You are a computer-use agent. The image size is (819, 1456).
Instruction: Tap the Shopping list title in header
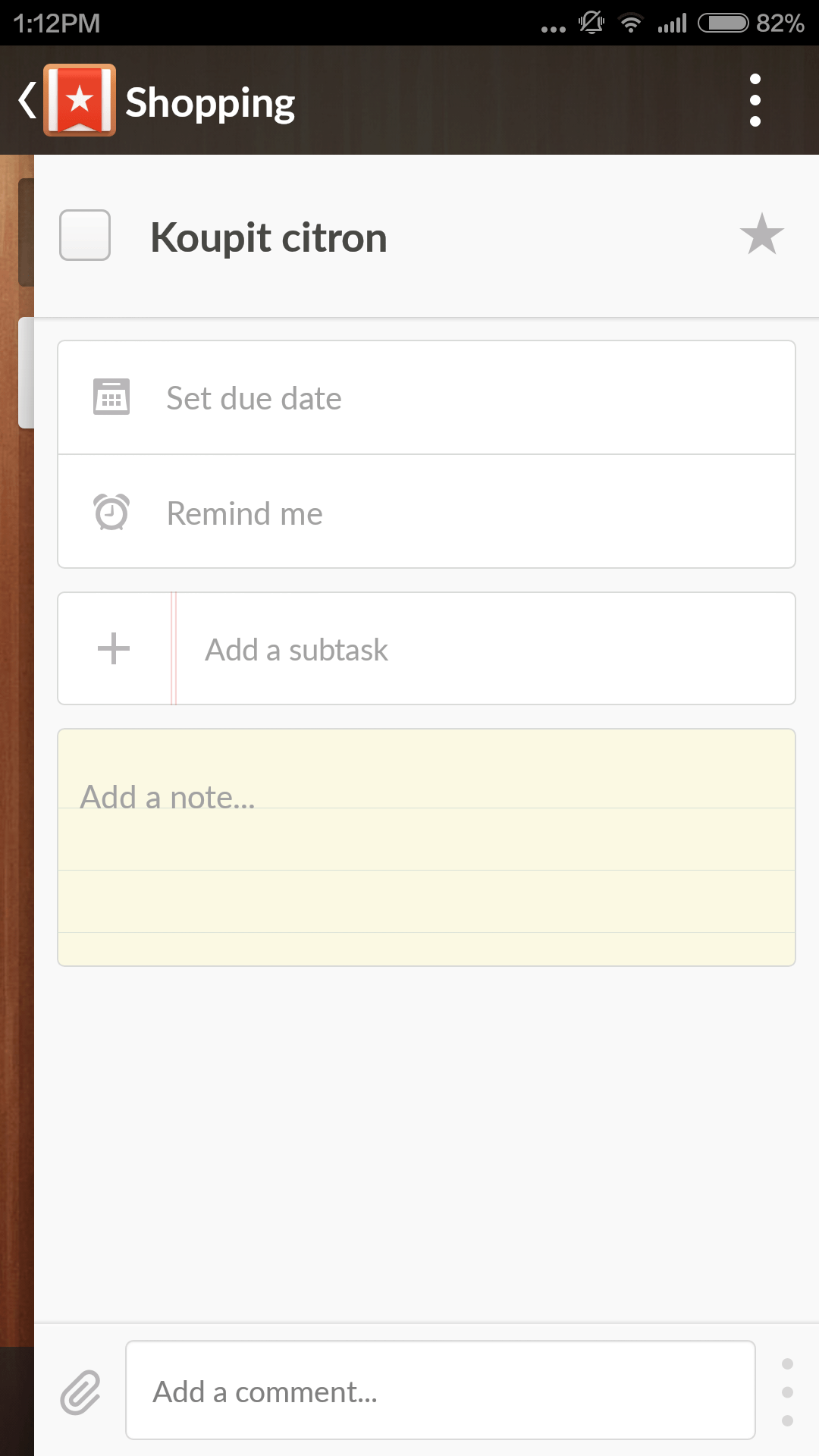click(x=210, y=102)
